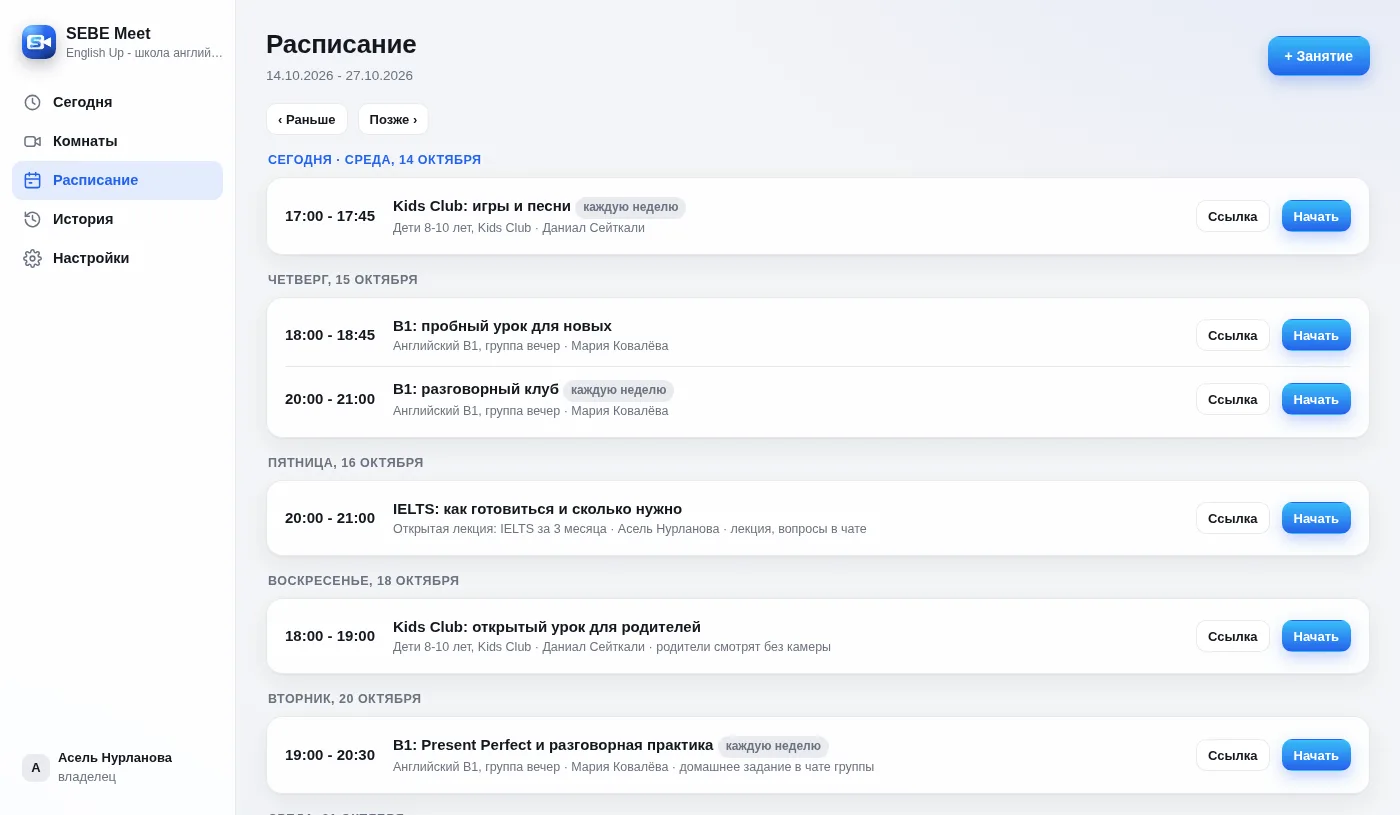The height and width of the screenshot is (815, 1400).
Task: Start the B1: разговорный клуб session
Action: [1316, 399]
